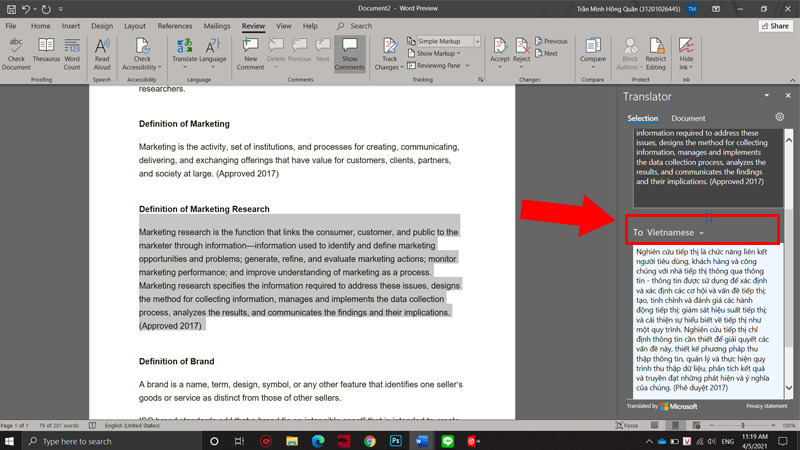
Task: Expand the Simple Markup combo box
Action: click(x=478, y=41)
